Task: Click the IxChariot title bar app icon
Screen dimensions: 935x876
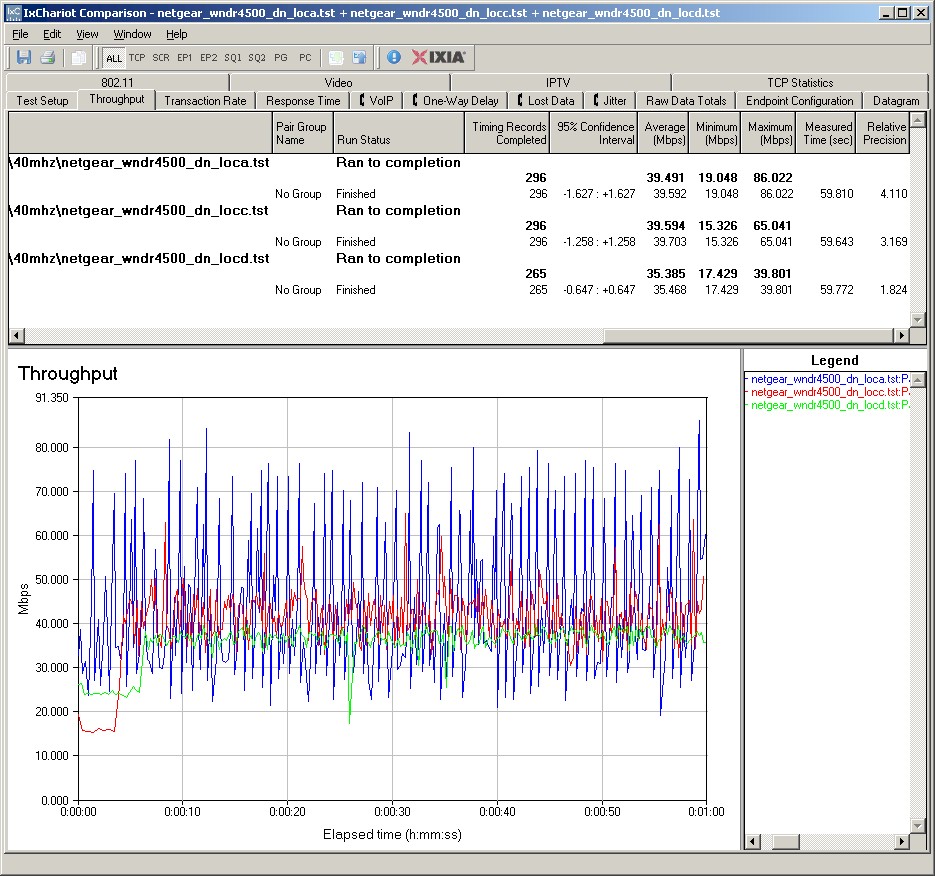Action: (x=13, y=13)
